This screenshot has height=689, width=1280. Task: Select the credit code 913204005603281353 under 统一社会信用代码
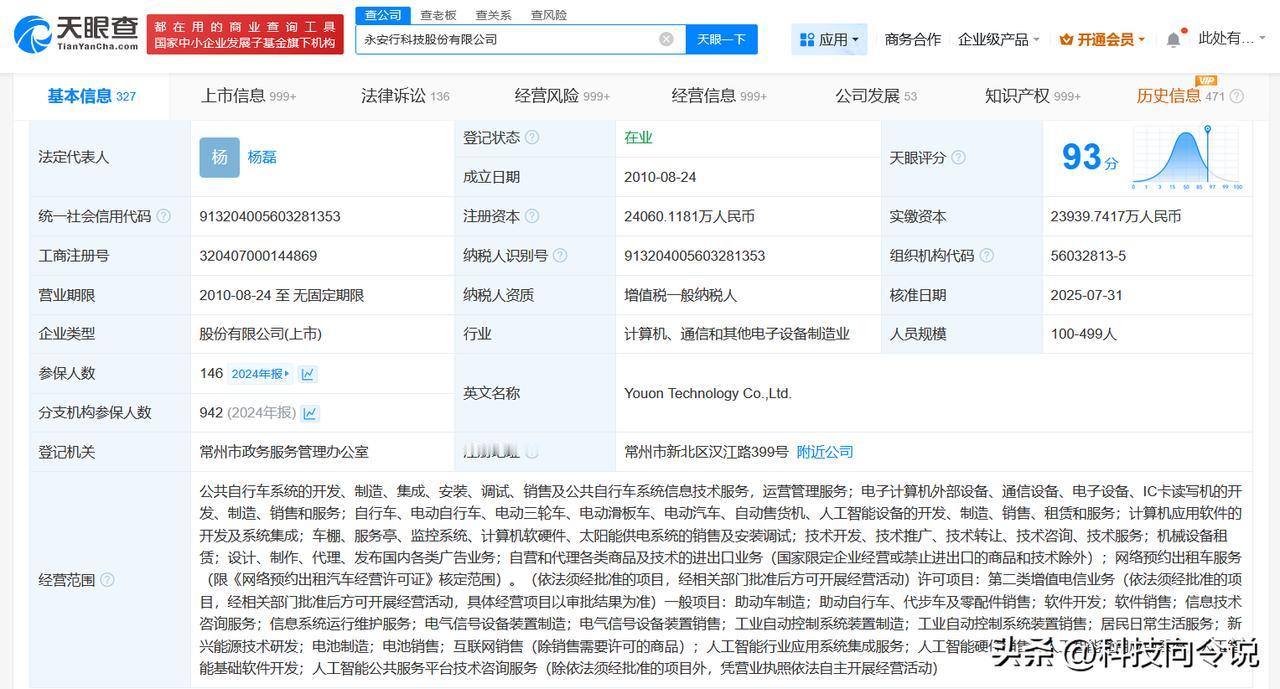270,216
